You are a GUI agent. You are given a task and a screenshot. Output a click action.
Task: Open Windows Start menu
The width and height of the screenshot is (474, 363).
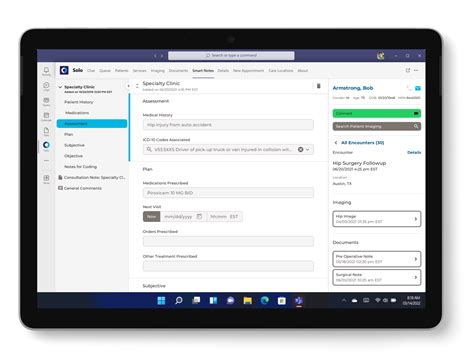pyautogui.click(x=161, y=301)
